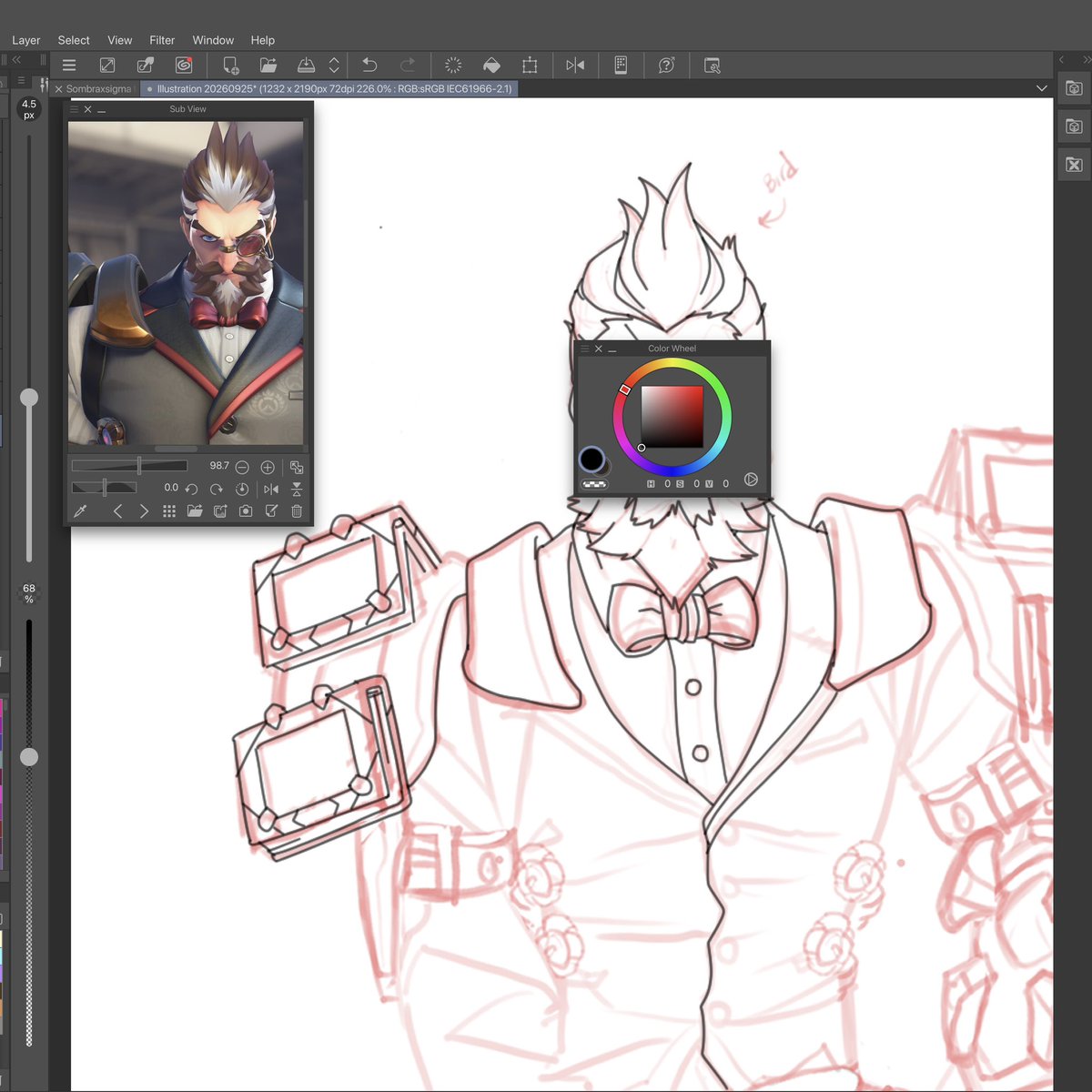The height and width of the screenshot is (1092, 1092).
Task: Open the Filter menu
Action: 162,40
